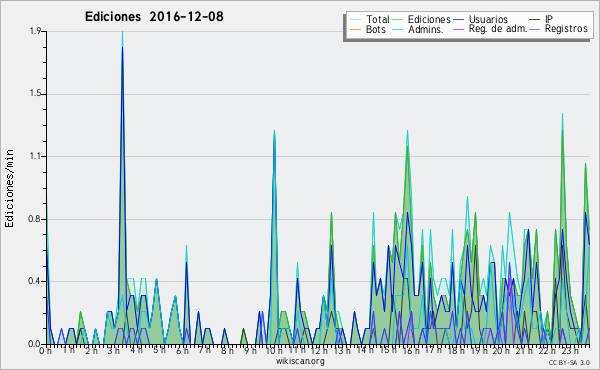Click the 'Ediciones/min' y-axis label

click(9, 188)
